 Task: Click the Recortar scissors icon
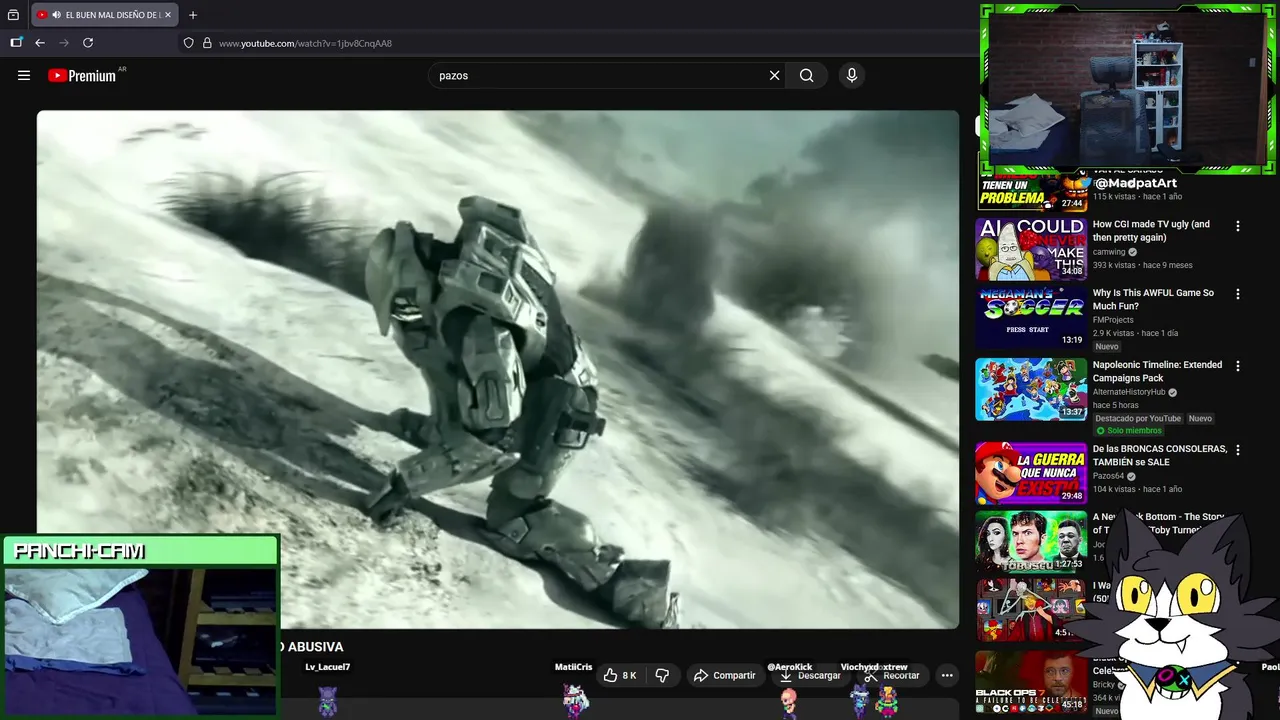click(x=870, y=675)
